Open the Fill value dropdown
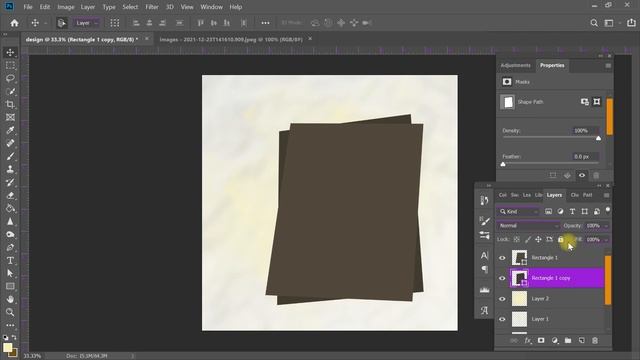The width and height of the screenshot is (640, 360). (x=606, y=240)
